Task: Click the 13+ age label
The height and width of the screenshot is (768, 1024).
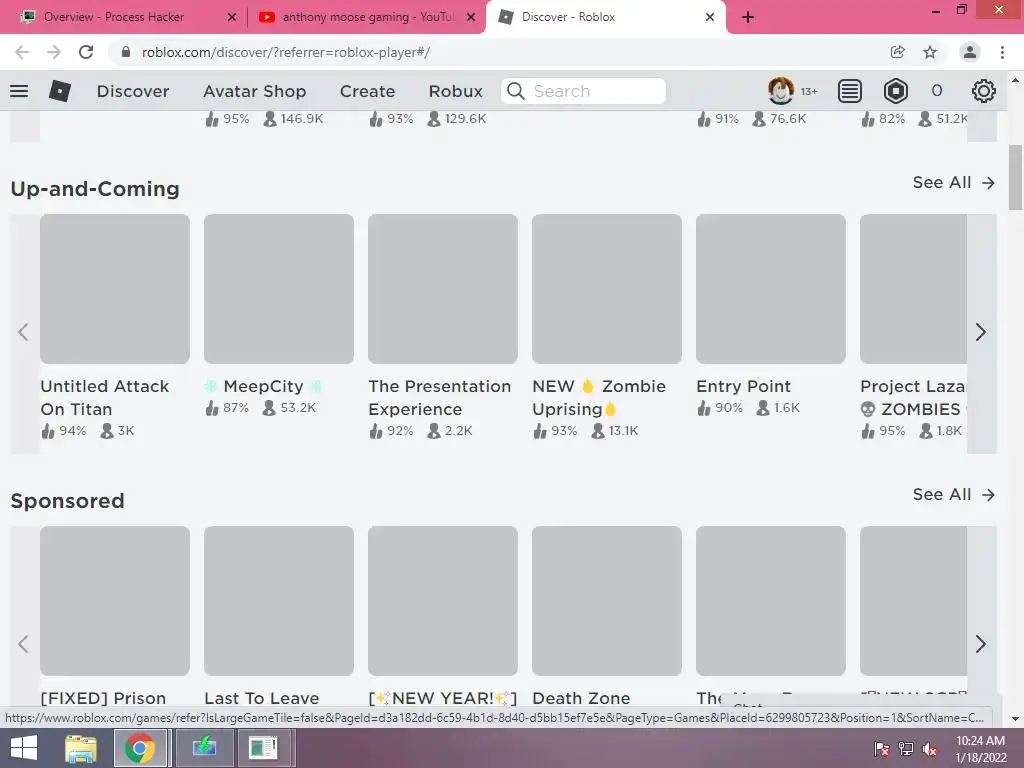Action: point(809,91)
